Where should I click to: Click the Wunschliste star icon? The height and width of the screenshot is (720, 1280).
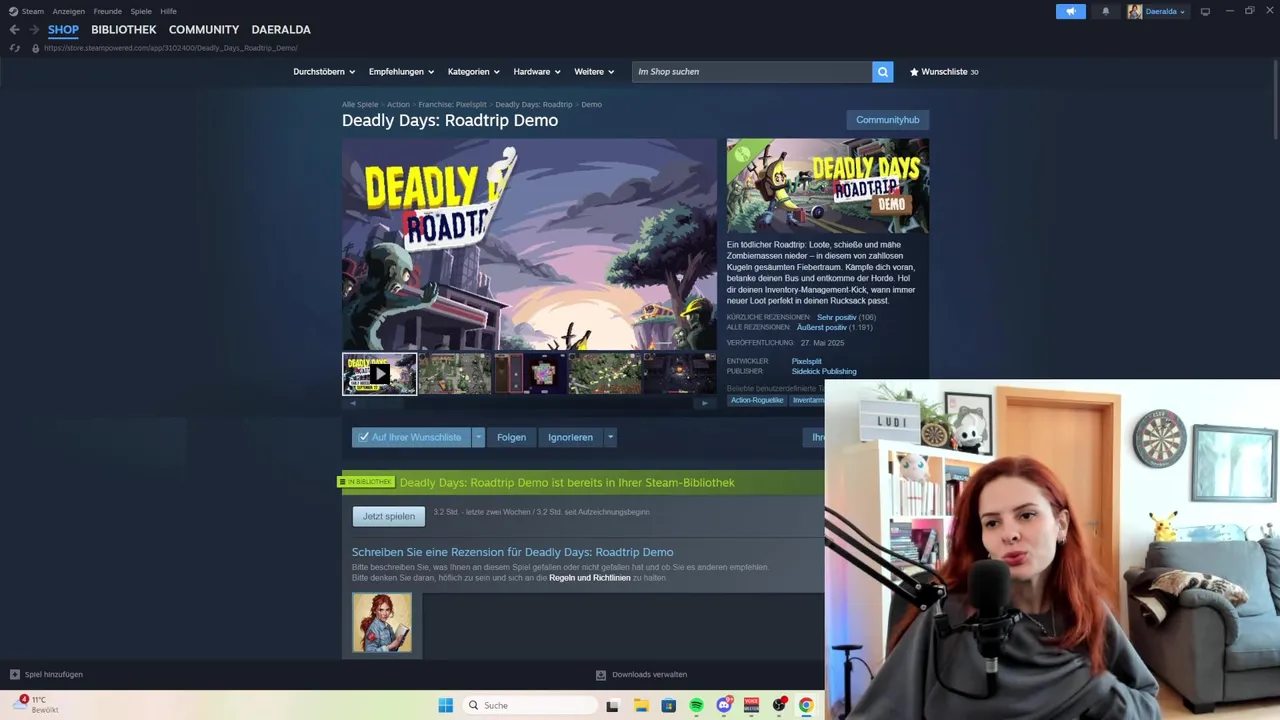coord(914,72)
